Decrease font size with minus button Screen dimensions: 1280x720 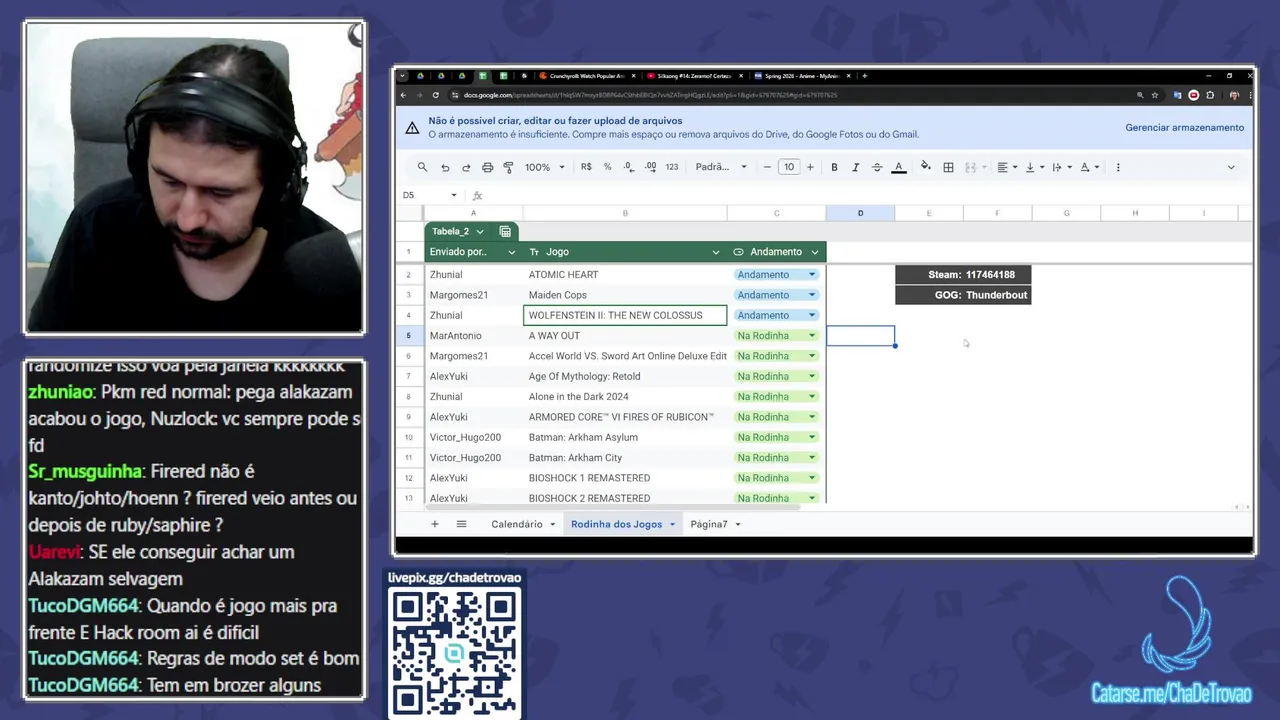tap(767, 167)
